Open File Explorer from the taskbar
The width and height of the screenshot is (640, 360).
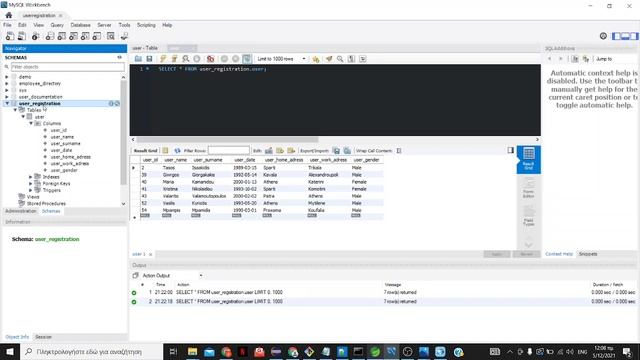pos(193,351)
